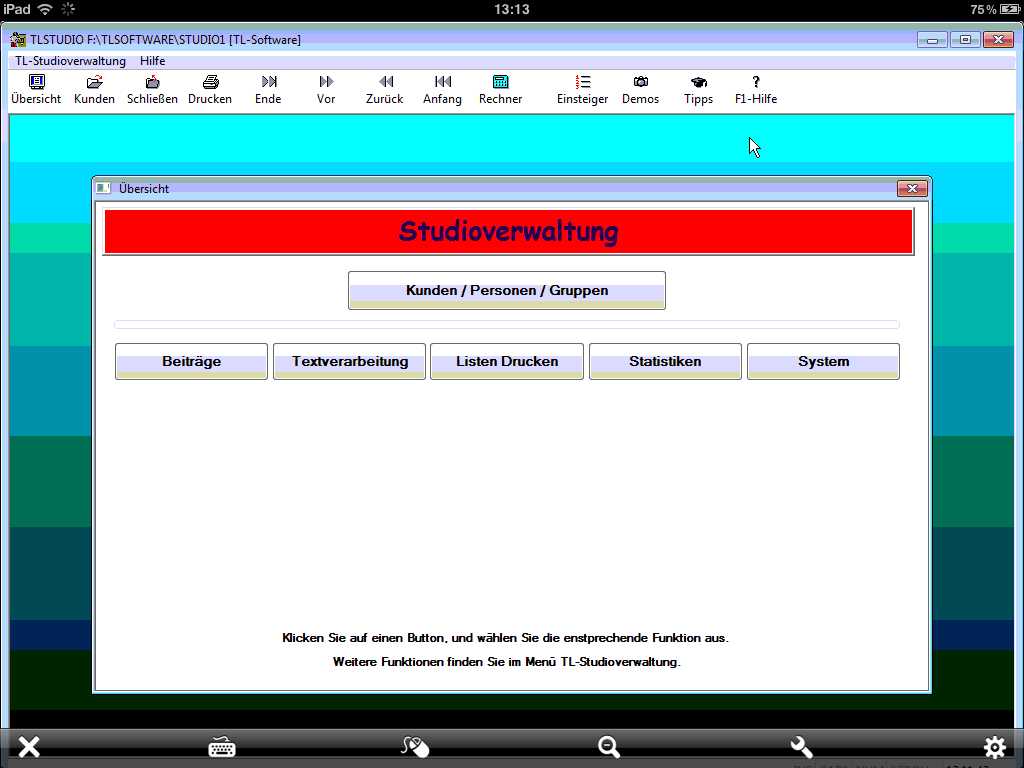Launch Demos from the toolbar
Screen dimensions: 1024x768
click(641, 83)
